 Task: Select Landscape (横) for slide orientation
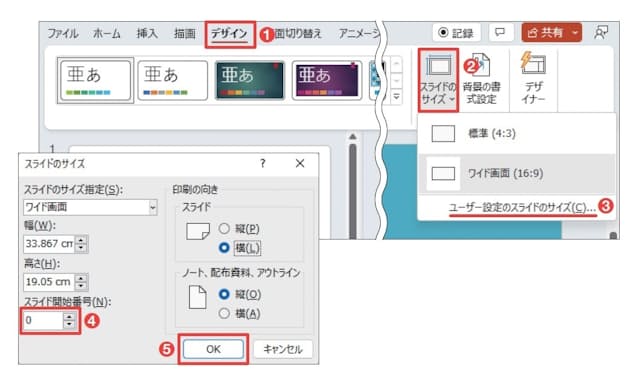point(224,248)
